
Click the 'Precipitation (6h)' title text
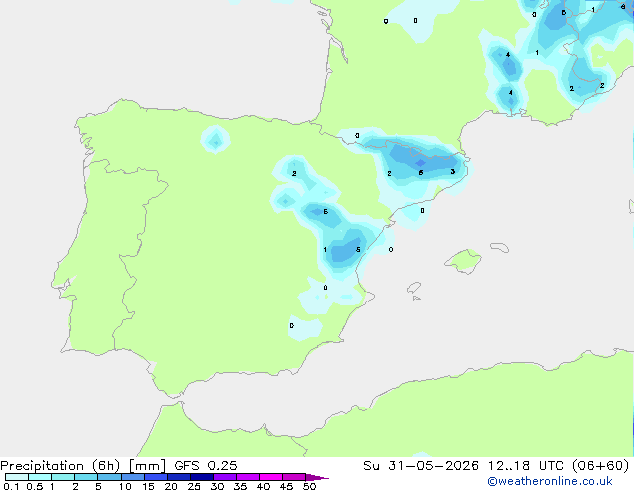tap(60, 466)
